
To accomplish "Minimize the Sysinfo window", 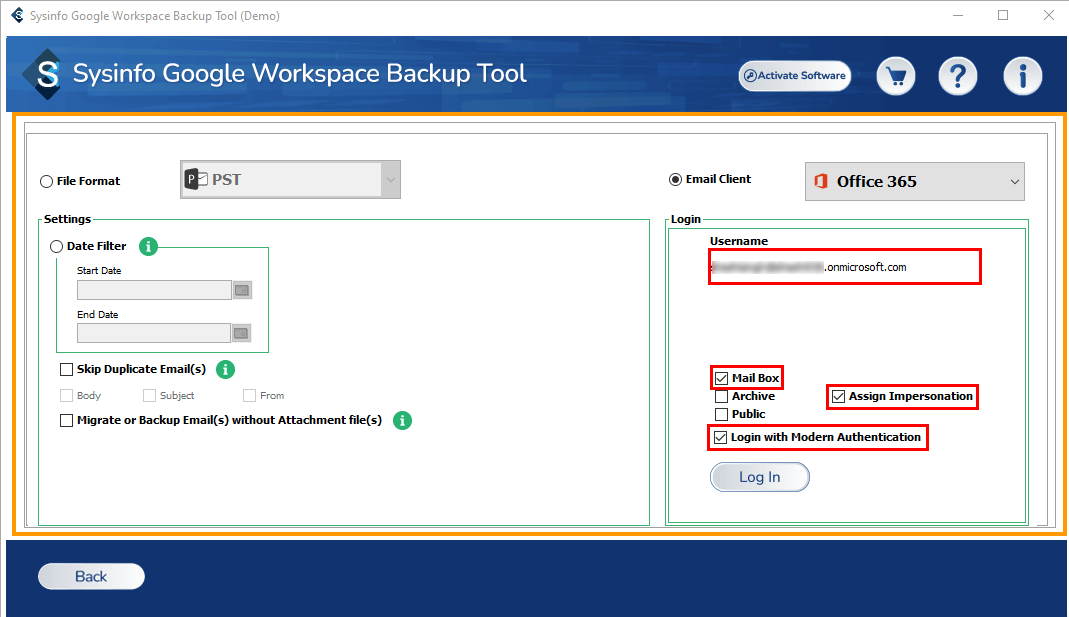I will (958, 15).
